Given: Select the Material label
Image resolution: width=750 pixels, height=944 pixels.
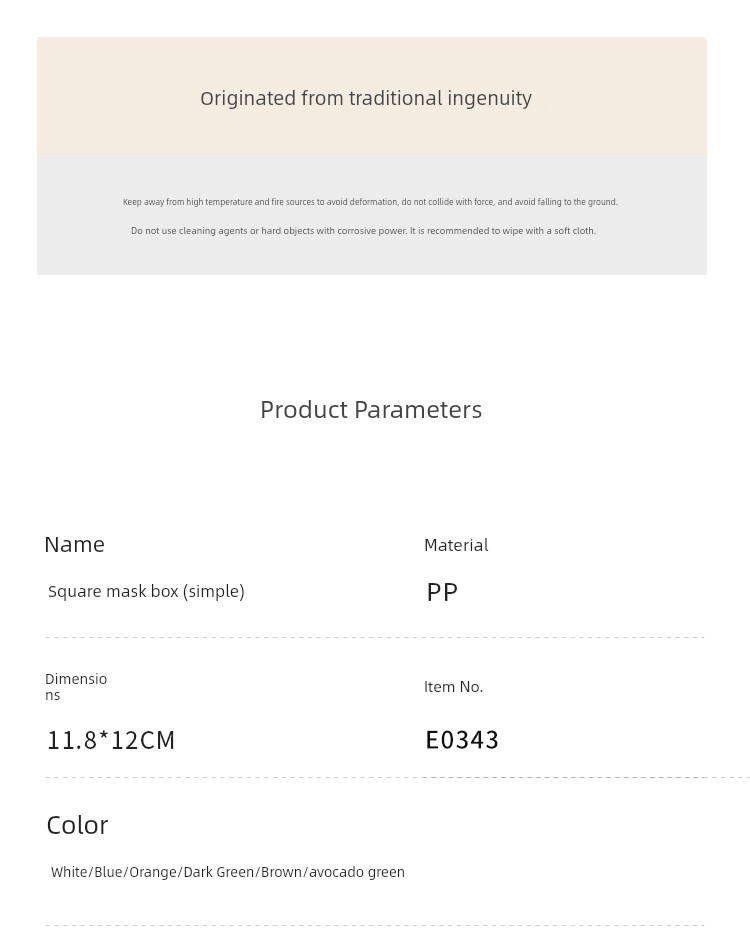Looking at the screenshot, I should (456, 545).
